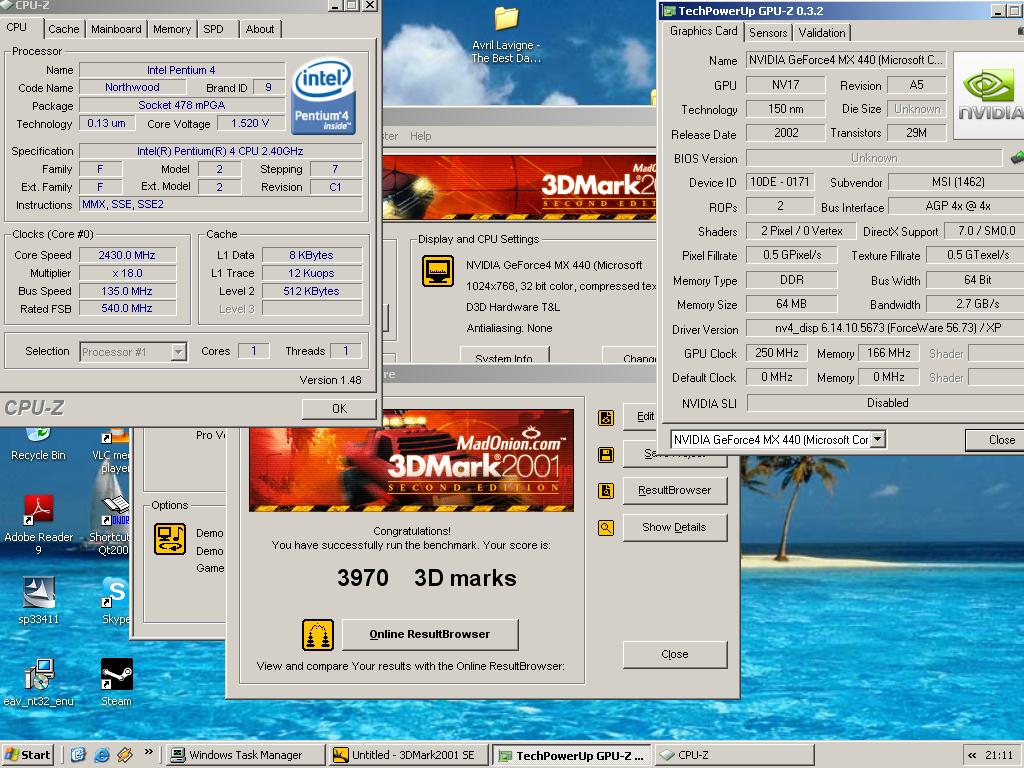Open the Processor #1 selection dropdown
The height and width of the screenshot is (768, 1024).
pos(178,352)
